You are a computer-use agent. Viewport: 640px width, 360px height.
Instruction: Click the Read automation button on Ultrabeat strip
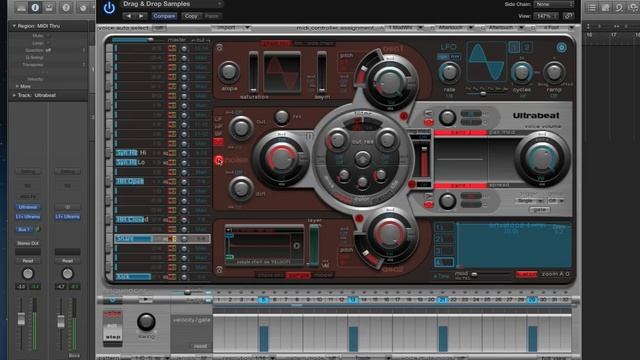pyautogui.click(x=28, y=260)
